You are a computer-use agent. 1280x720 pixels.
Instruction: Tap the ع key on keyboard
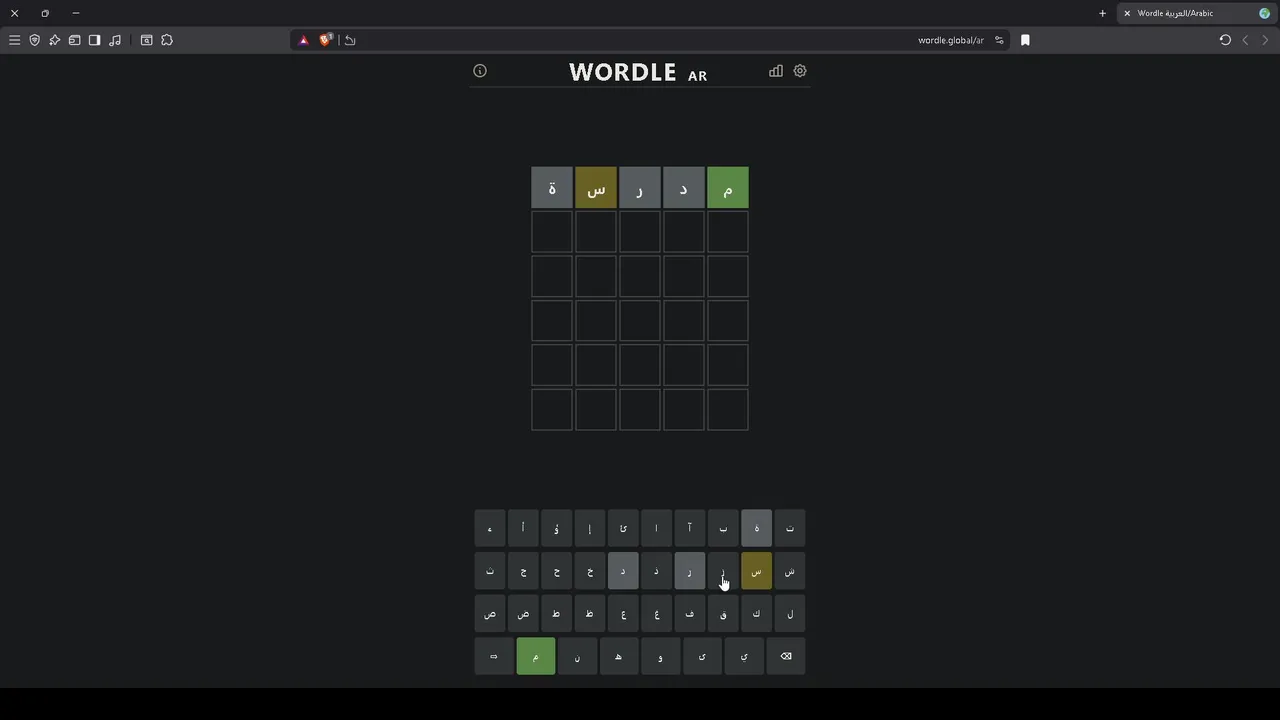coord(623,613)
